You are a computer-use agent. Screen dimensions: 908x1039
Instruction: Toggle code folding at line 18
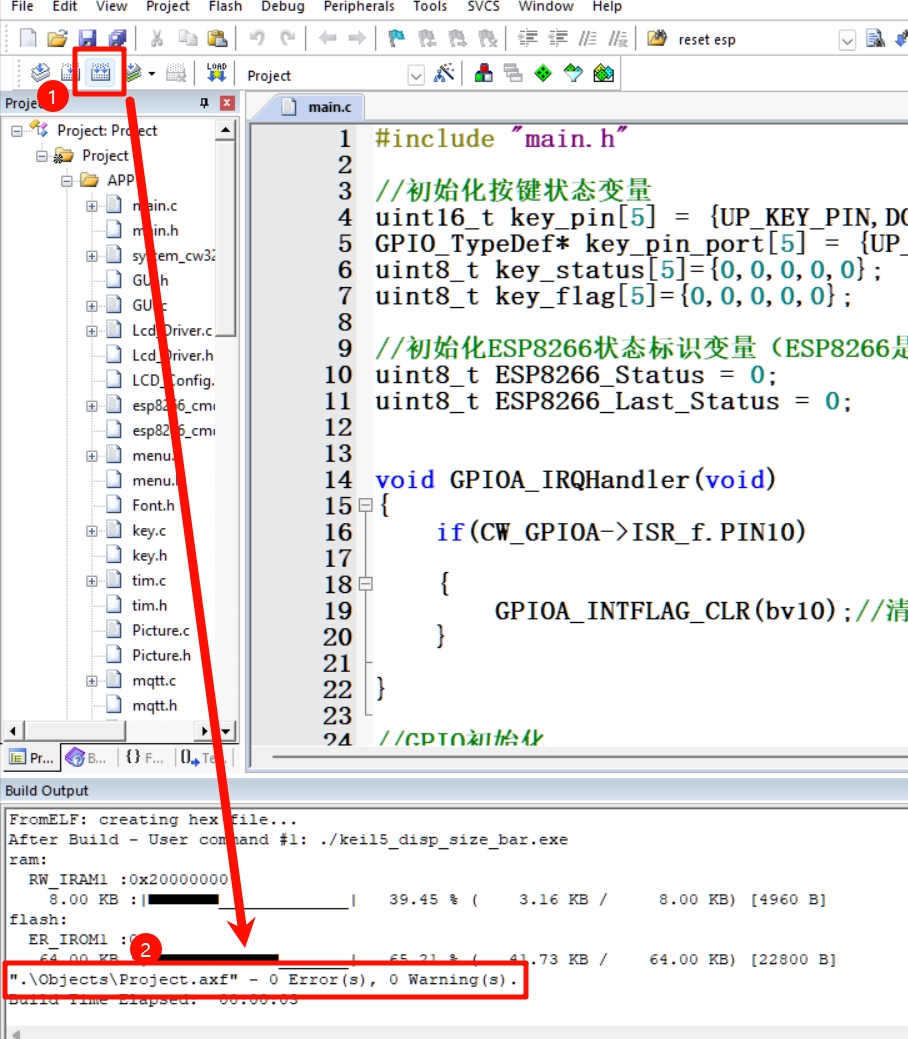(365, 584)
